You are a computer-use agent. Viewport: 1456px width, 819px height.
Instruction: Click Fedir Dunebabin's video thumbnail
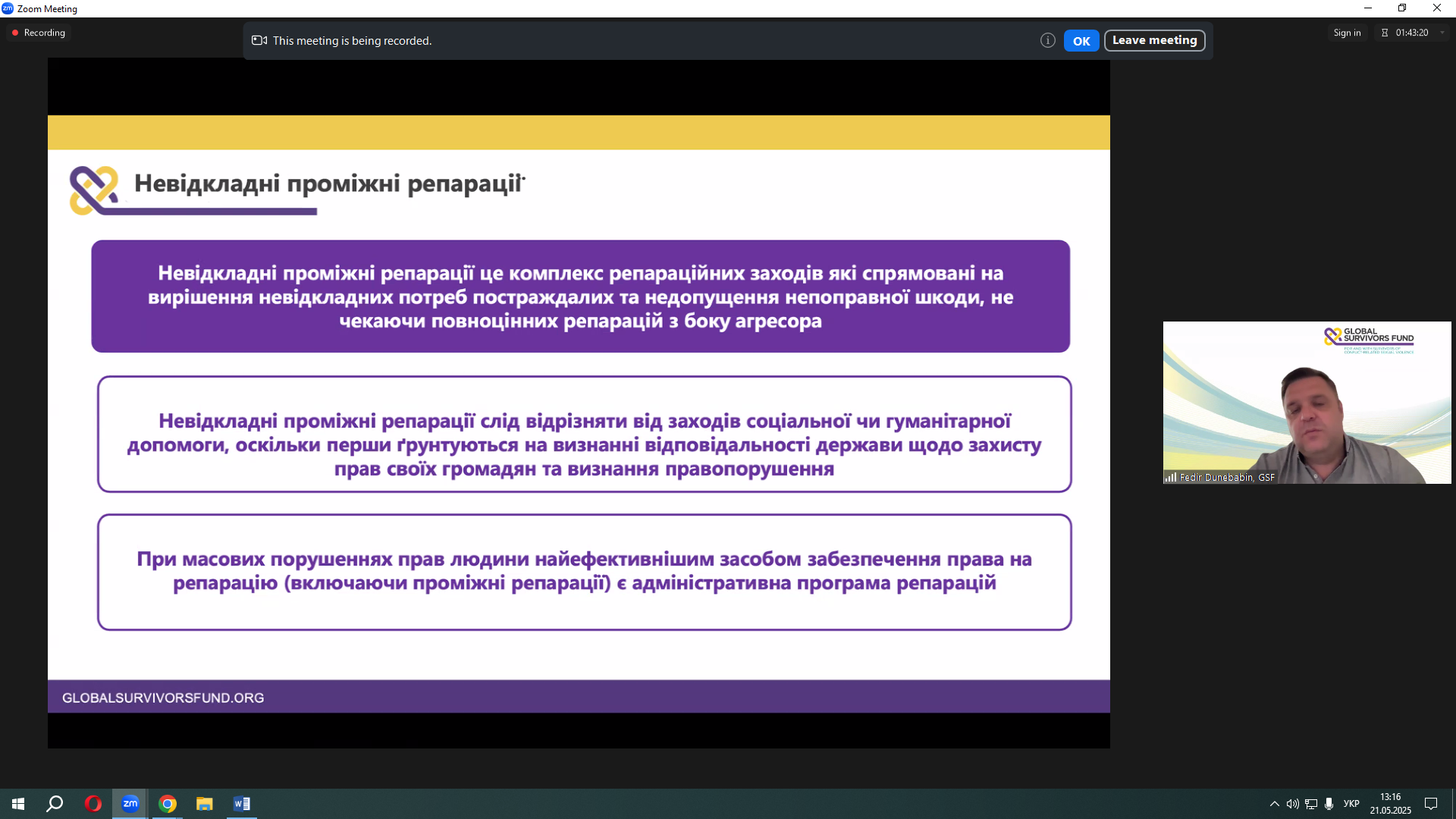point(1306,402)
